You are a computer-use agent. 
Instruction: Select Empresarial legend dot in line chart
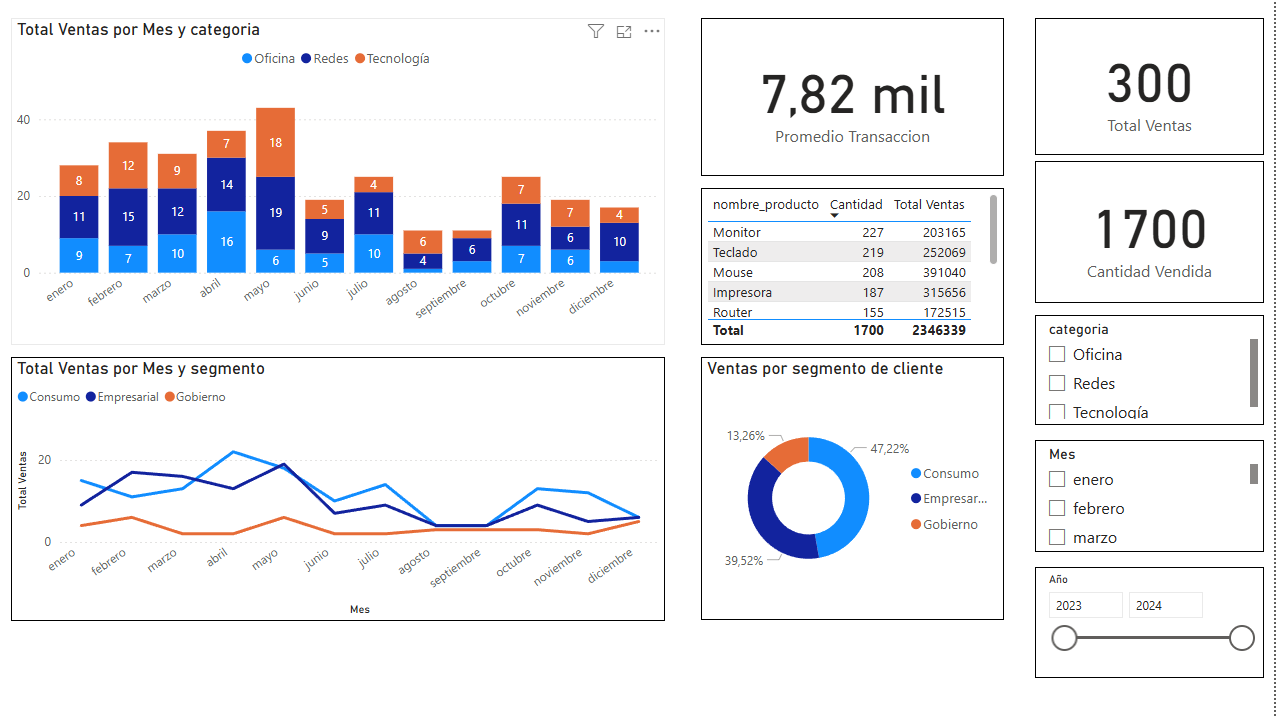click(91, 397)
